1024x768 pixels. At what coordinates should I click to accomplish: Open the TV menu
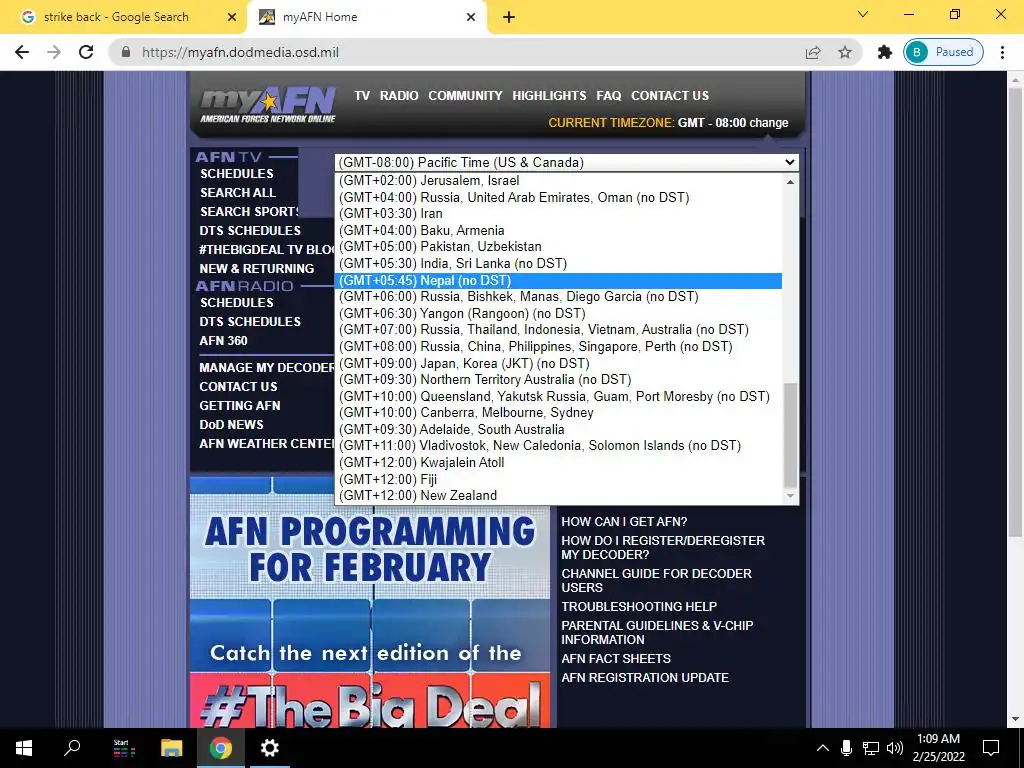coord(362,95)
